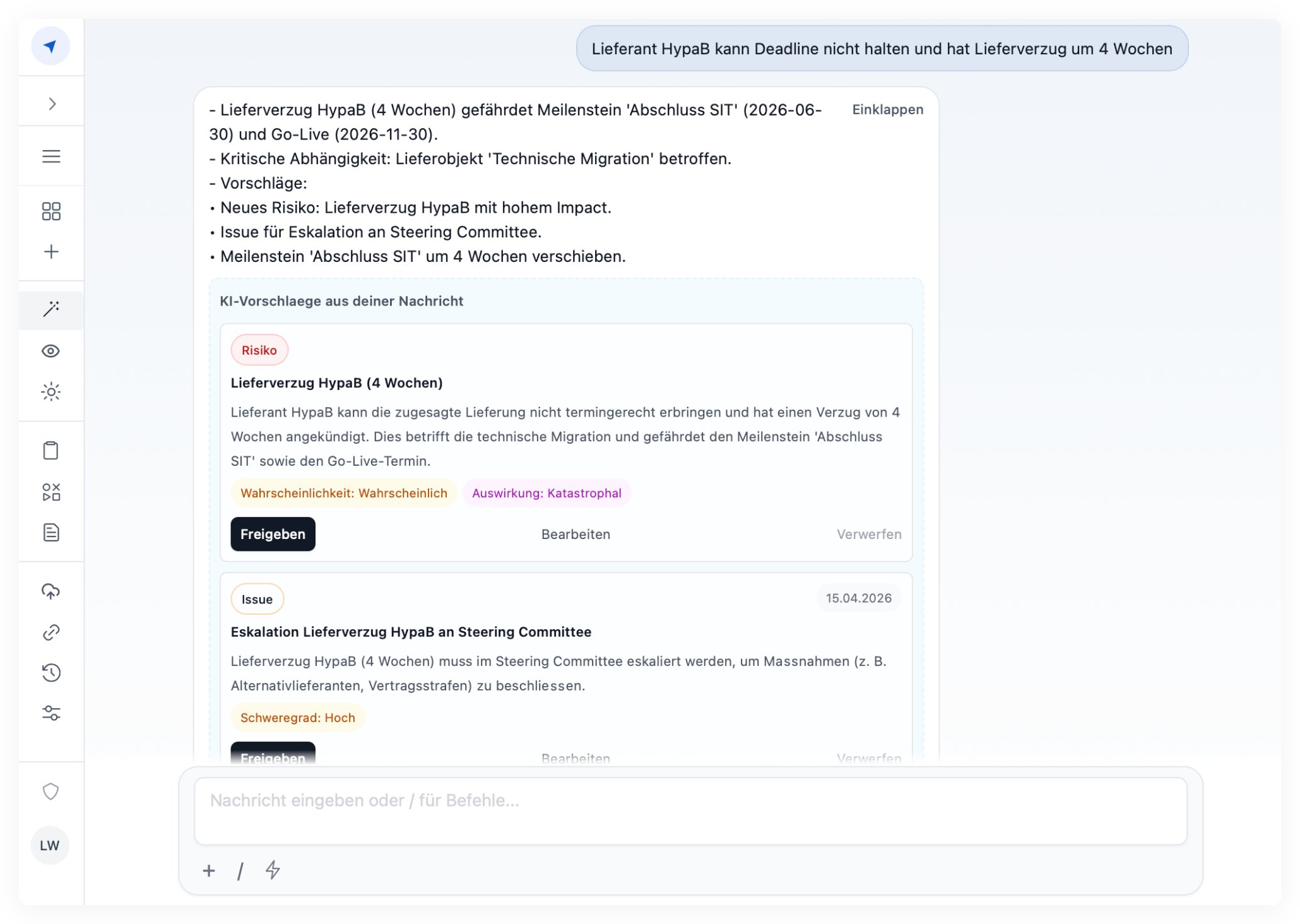Click the lightning quick-action icon below input
The height and width of the screenshot is (924, 1300).
272,871
